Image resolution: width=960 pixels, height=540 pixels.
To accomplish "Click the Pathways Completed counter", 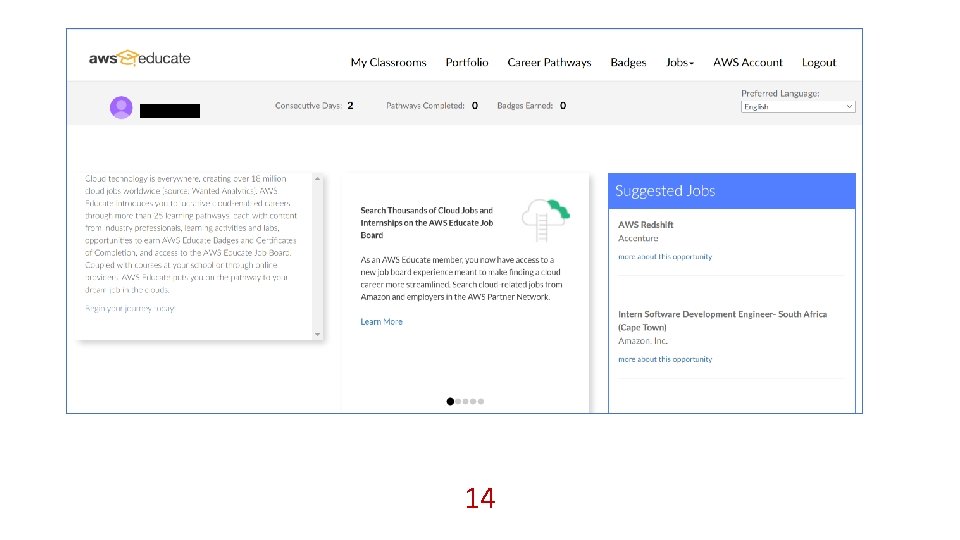I will click(x=432, y=106).
